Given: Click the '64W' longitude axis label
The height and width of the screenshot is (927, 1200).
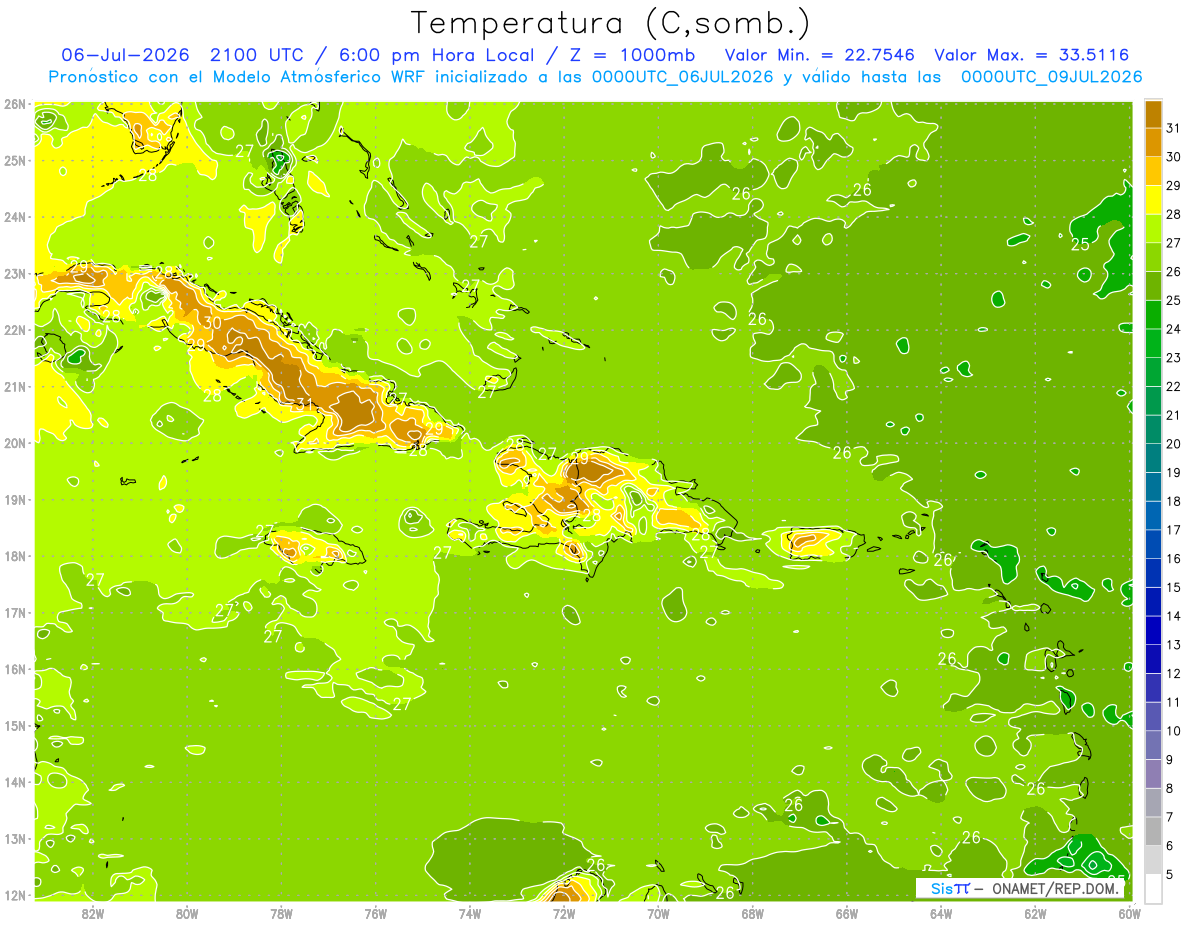Looking at the screenshot, I should tap(941, 913).
